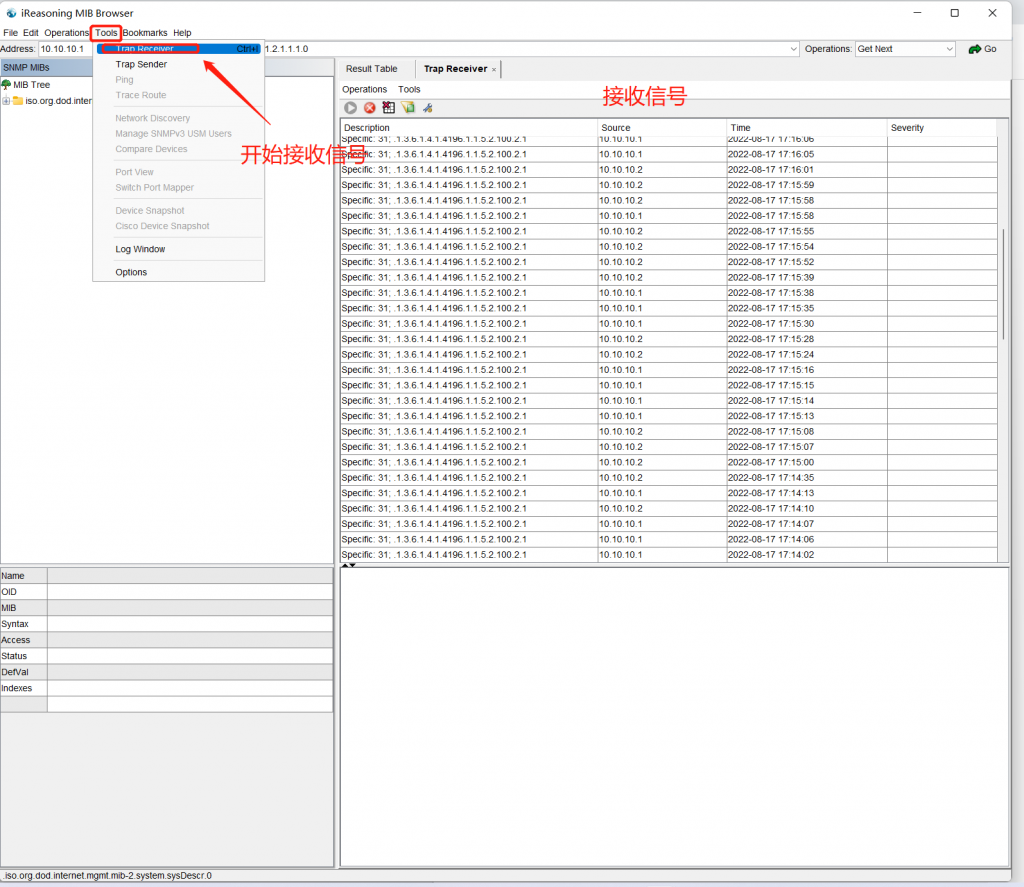Select Device Snapshot in the Tools menu
1024x887 pixels.
point(178,210)
